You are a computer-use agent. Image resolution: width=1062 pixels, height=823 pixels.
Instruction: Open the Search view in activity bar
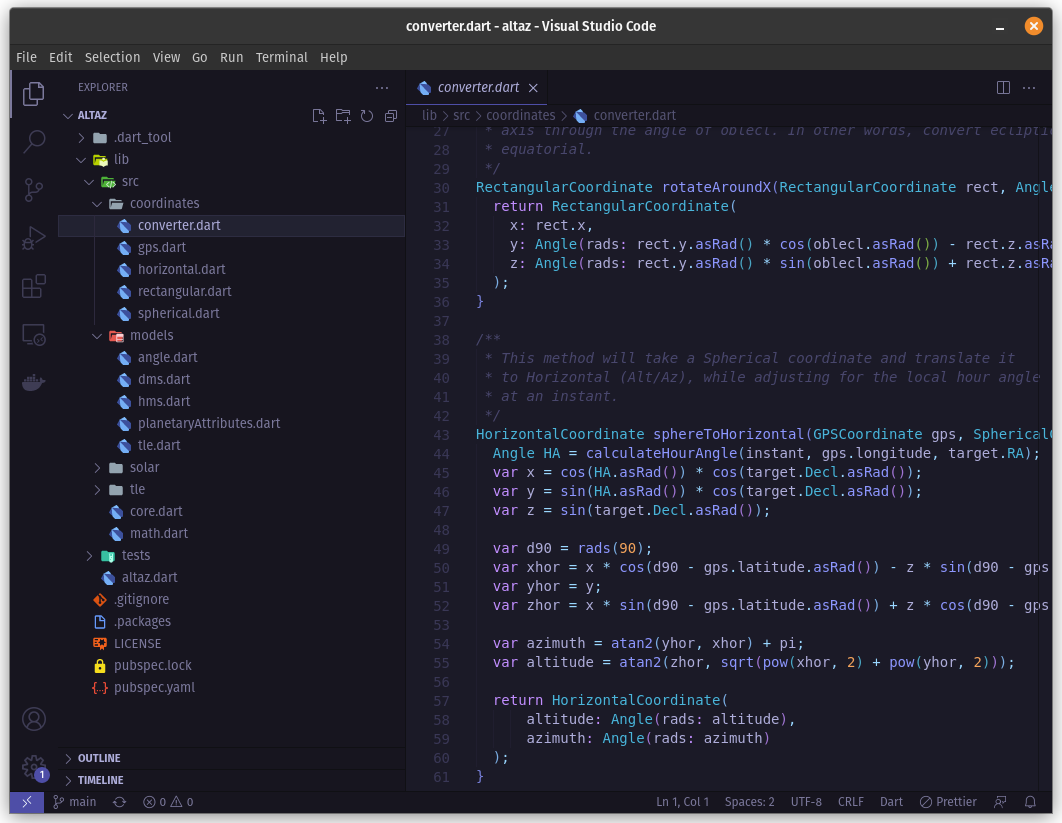click(x=34, y=141)
